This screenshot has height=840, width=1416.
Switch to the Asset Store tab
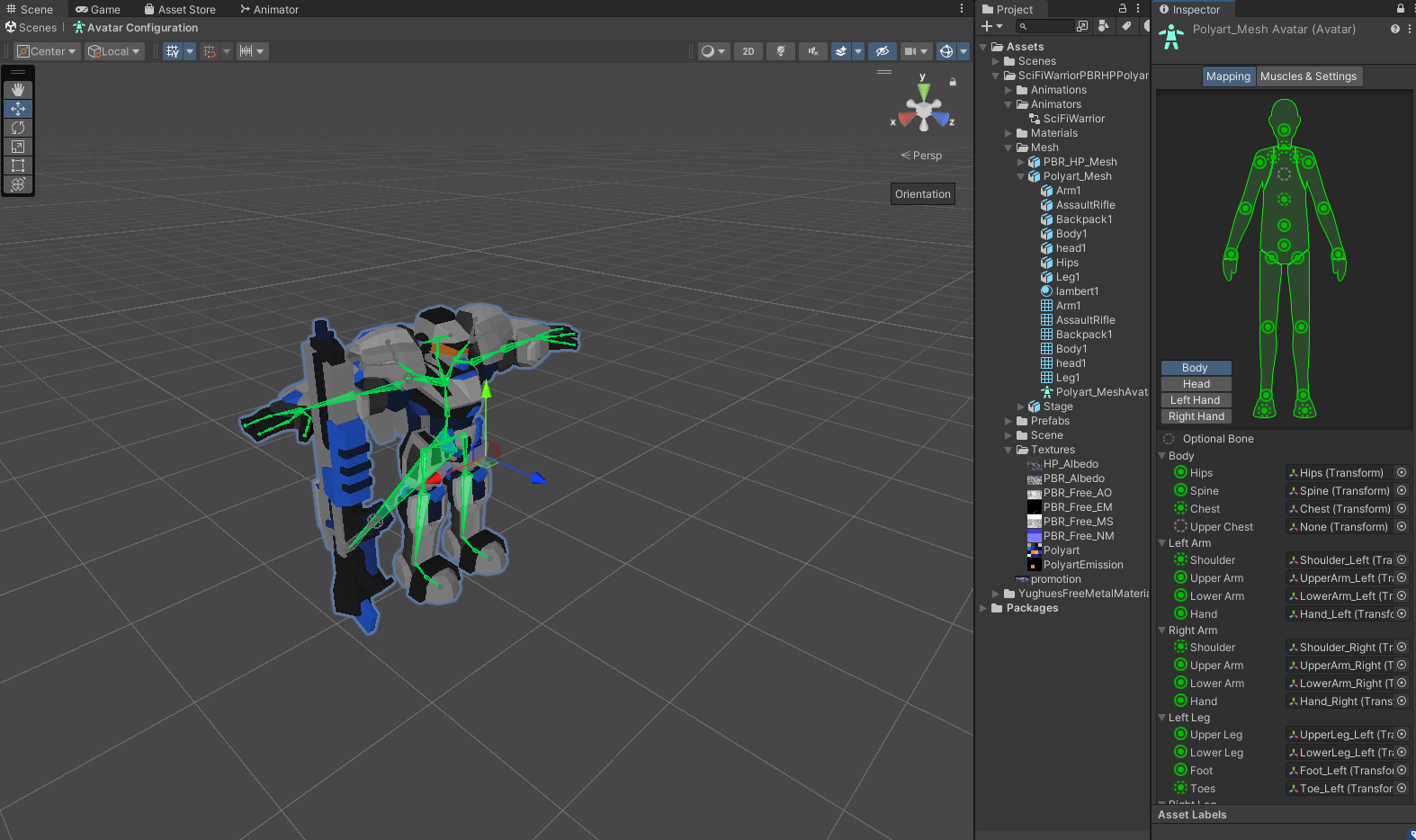coord(180,9)
